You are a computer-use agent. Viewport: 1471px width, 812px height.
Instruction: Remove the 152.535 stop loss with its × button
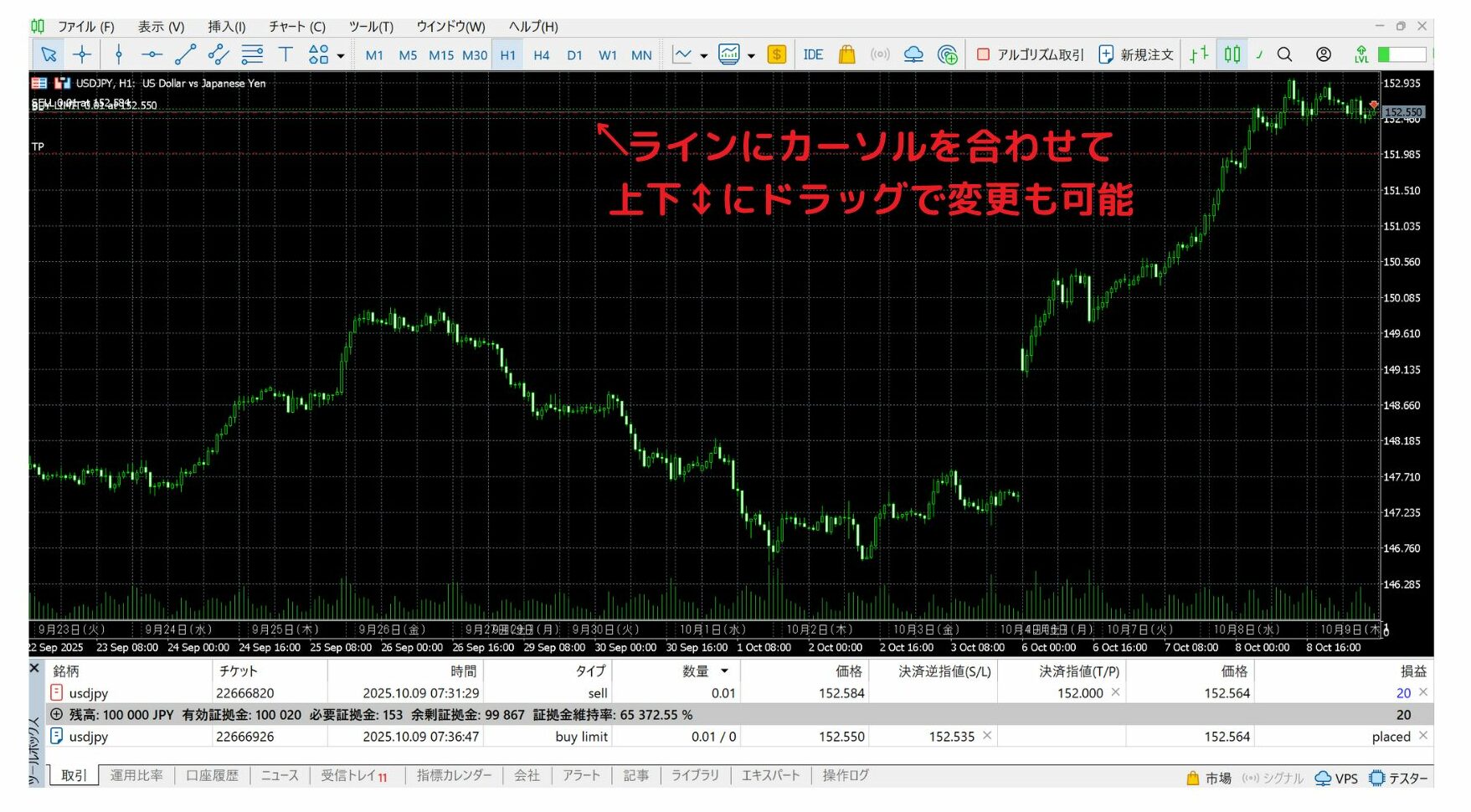986,737
